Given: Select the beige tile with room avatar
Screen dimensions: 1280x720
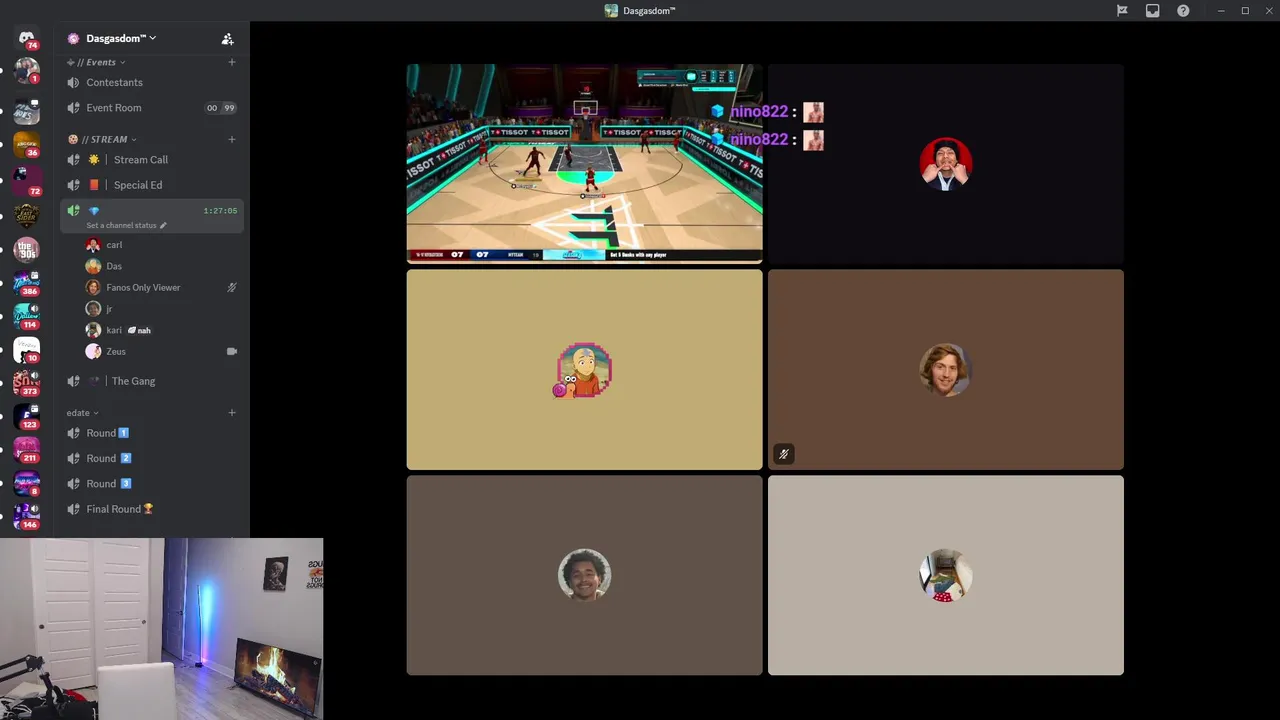Looking at the screenshot, I should (x=946, y=575).
